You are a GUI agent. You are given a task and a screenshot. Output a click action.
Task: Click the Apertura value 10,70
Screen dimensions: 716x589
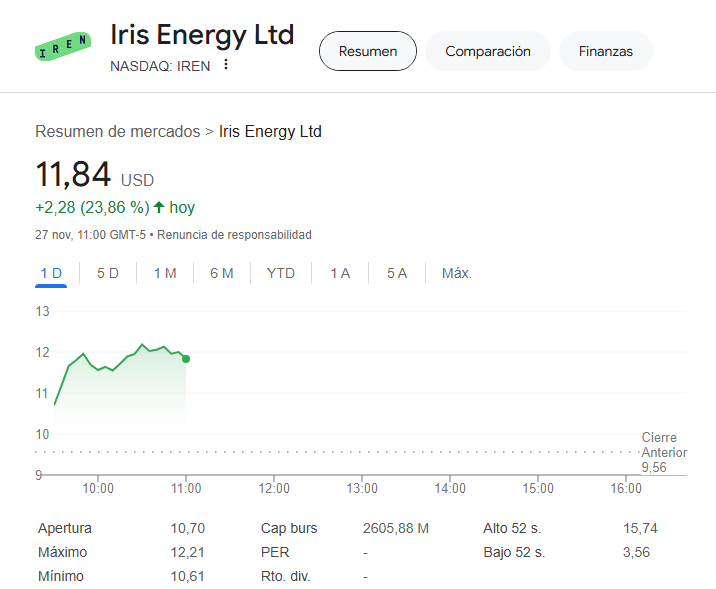click(188, 528)
